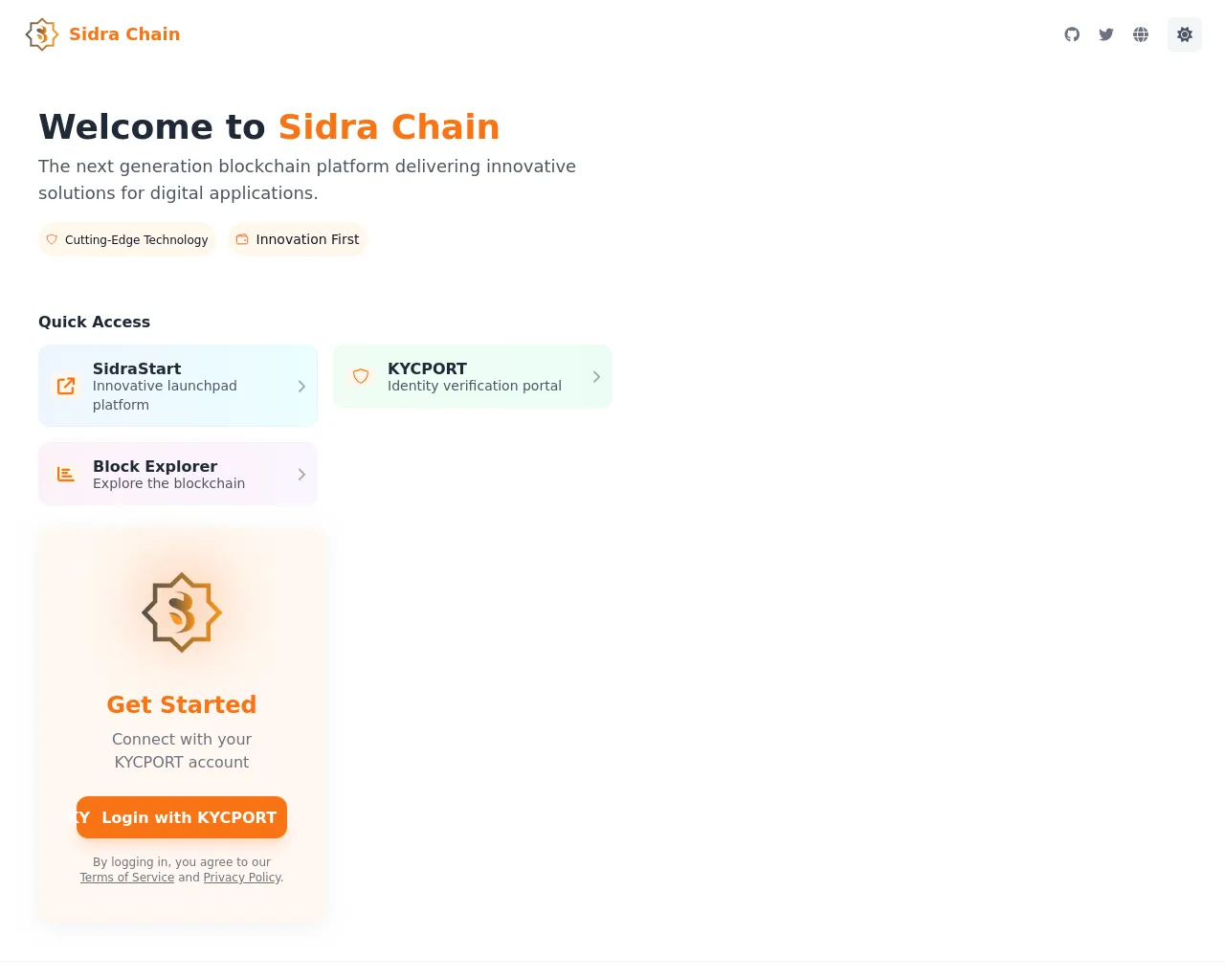
Task: Expand the KYCPORT card chevron
Action: tap(596, 376)
